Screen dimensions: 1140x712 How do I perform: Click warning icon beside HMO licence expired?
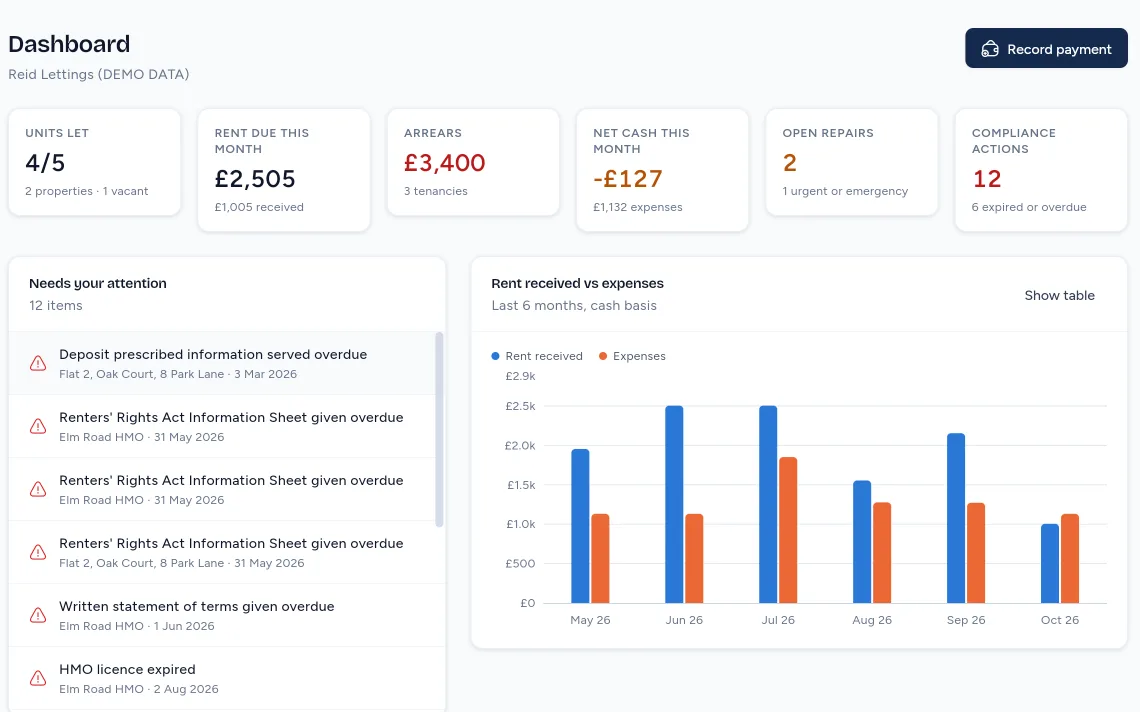pos(38,678)
